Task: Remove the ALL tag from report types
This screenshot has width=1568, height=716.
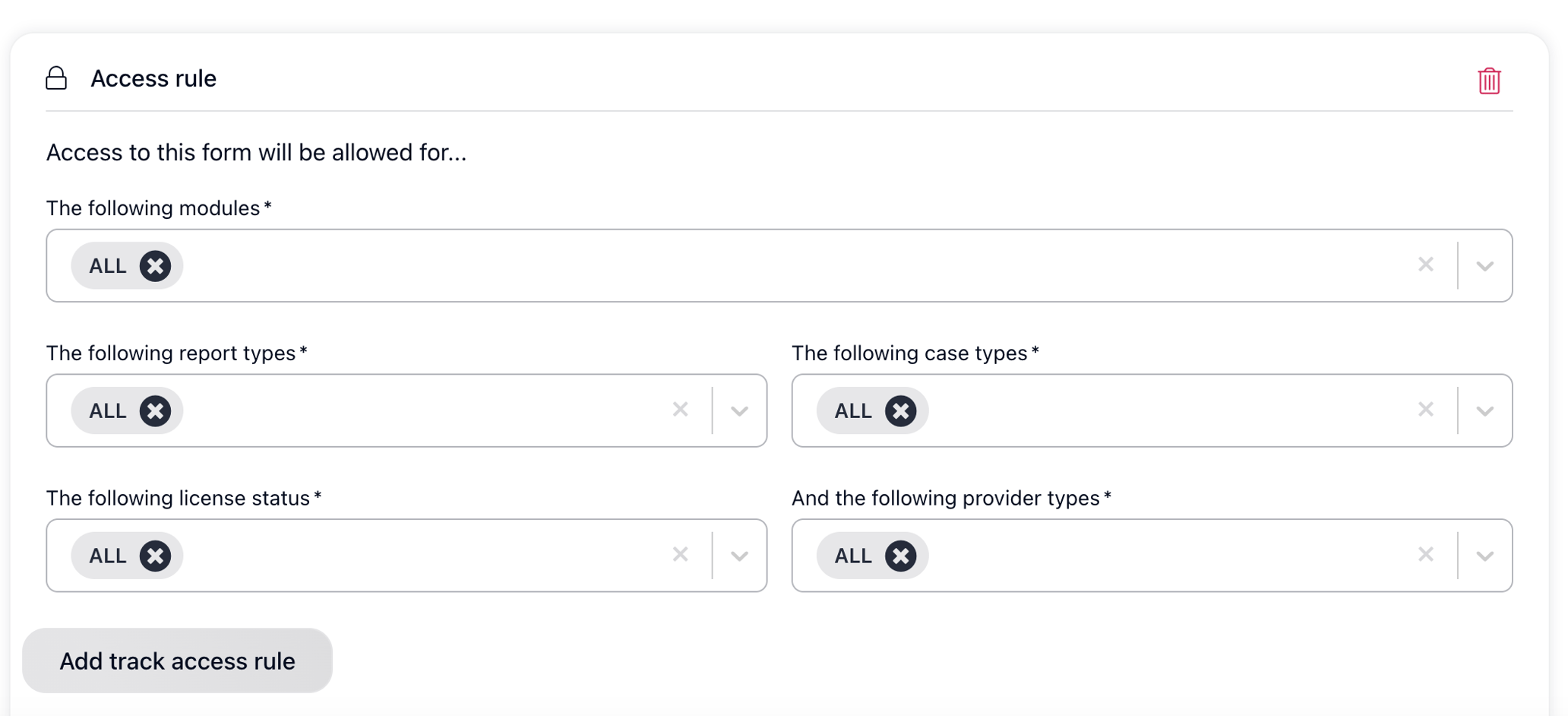Action: click(156, 410)
